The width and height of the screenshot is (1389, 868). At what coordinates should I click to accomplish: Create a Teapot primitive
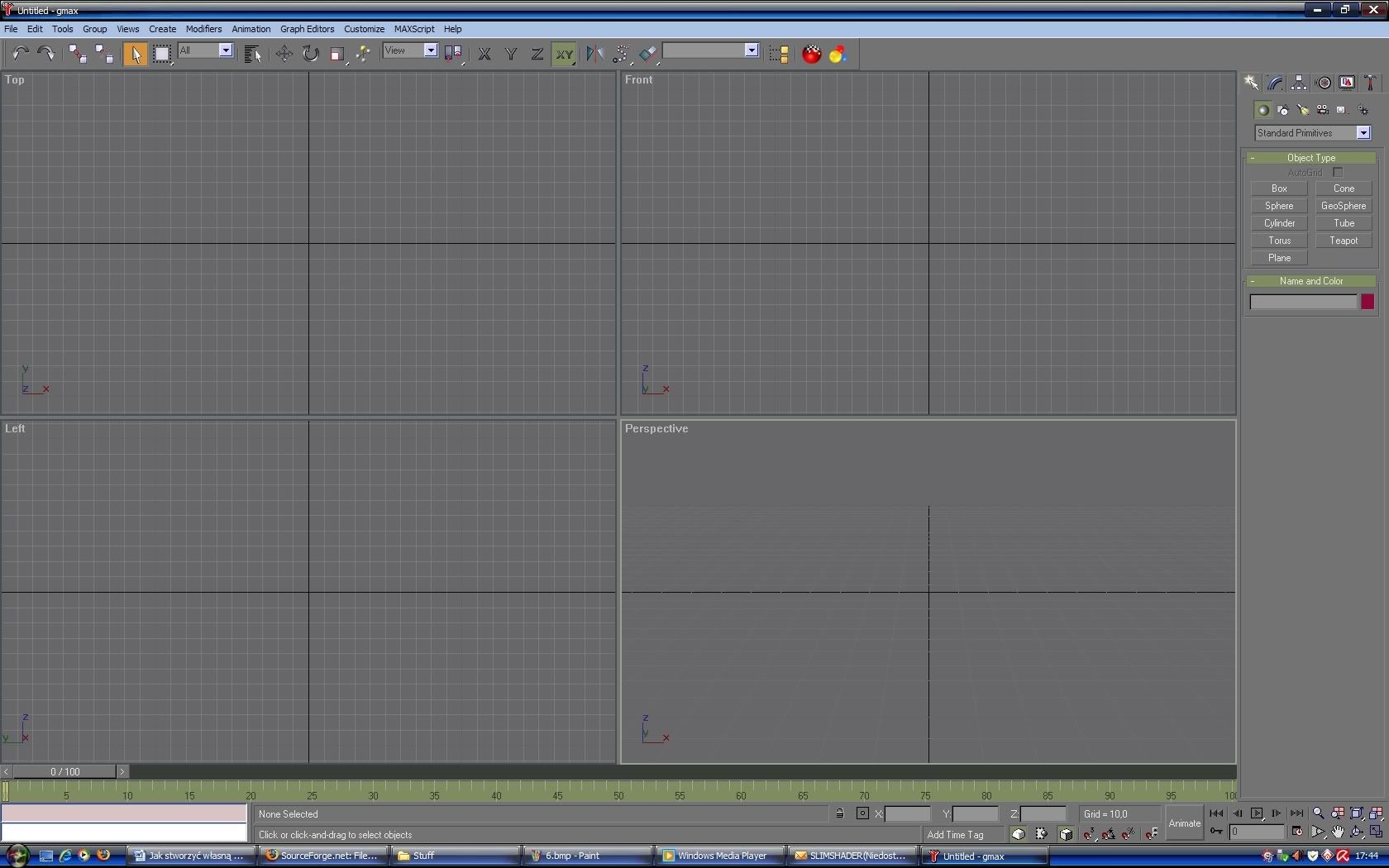coord(1344,241)
